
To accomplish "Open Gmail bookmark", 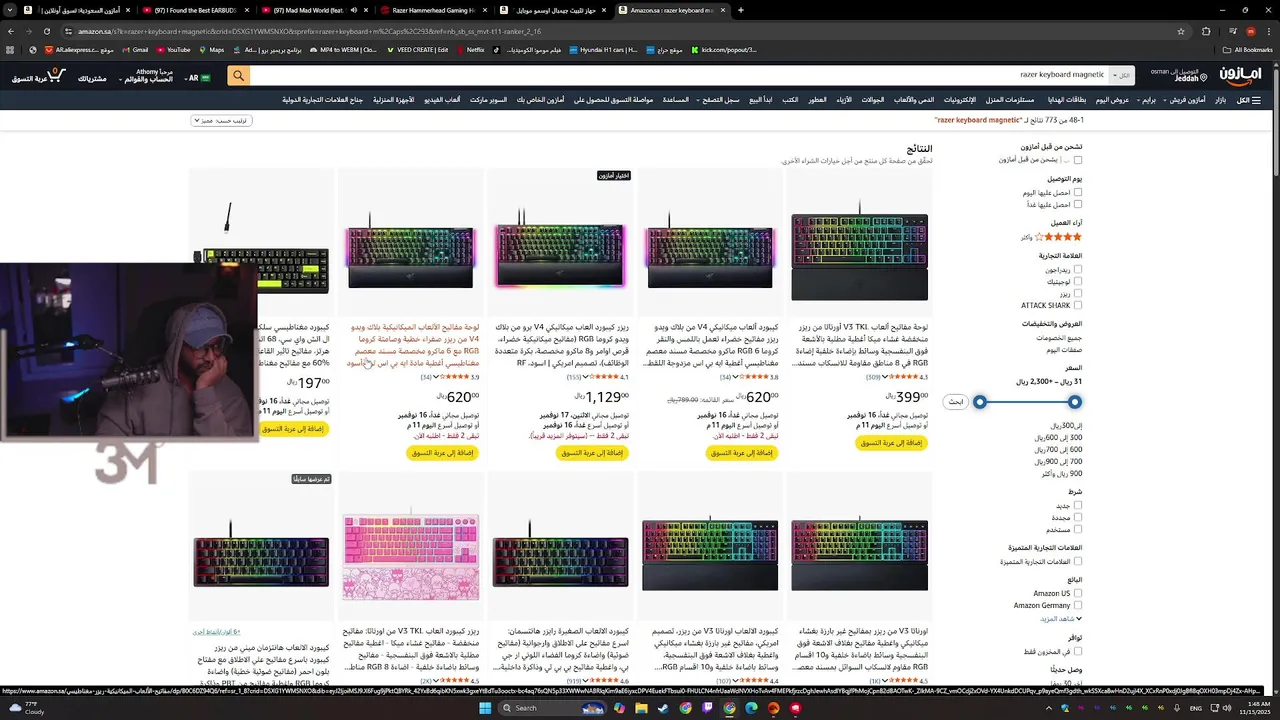I will (134, 49).
